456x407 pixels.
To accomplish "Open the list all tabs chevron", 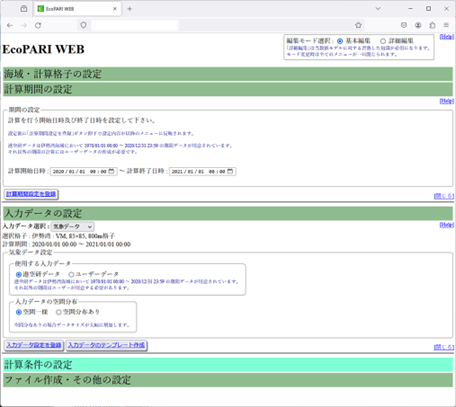I will coord(378,9).
